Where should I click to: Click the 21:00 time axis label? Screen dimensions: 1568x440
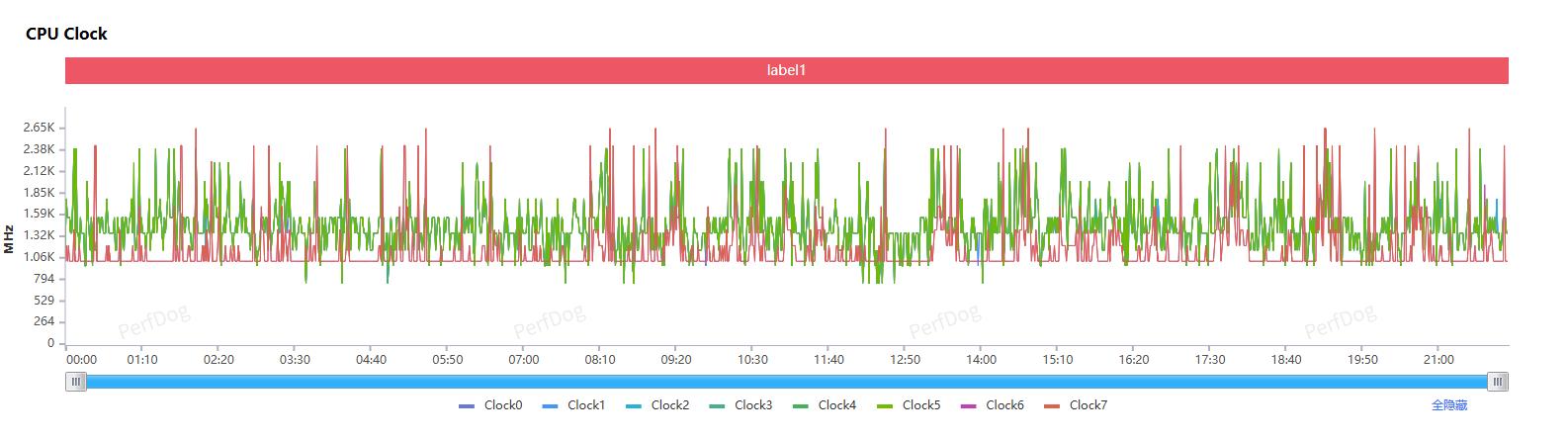1437,360
